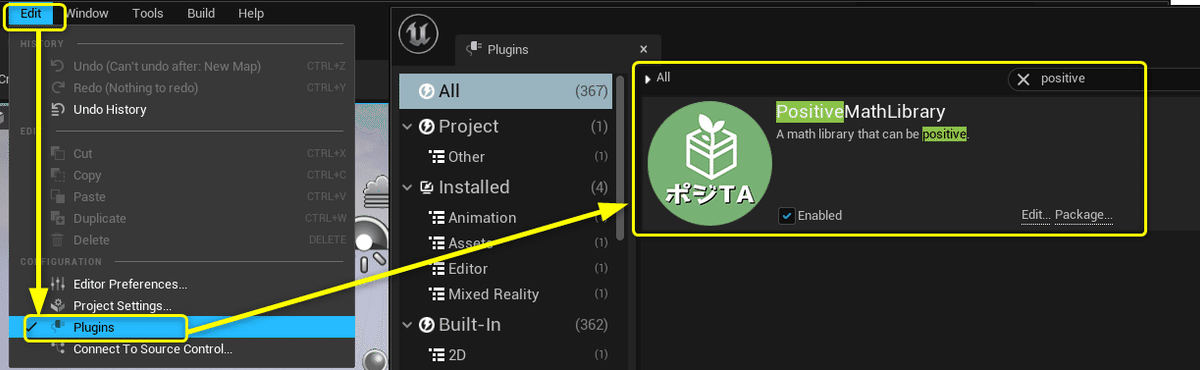Open the Window menu
1200x370 pixels.
[88, 14]
